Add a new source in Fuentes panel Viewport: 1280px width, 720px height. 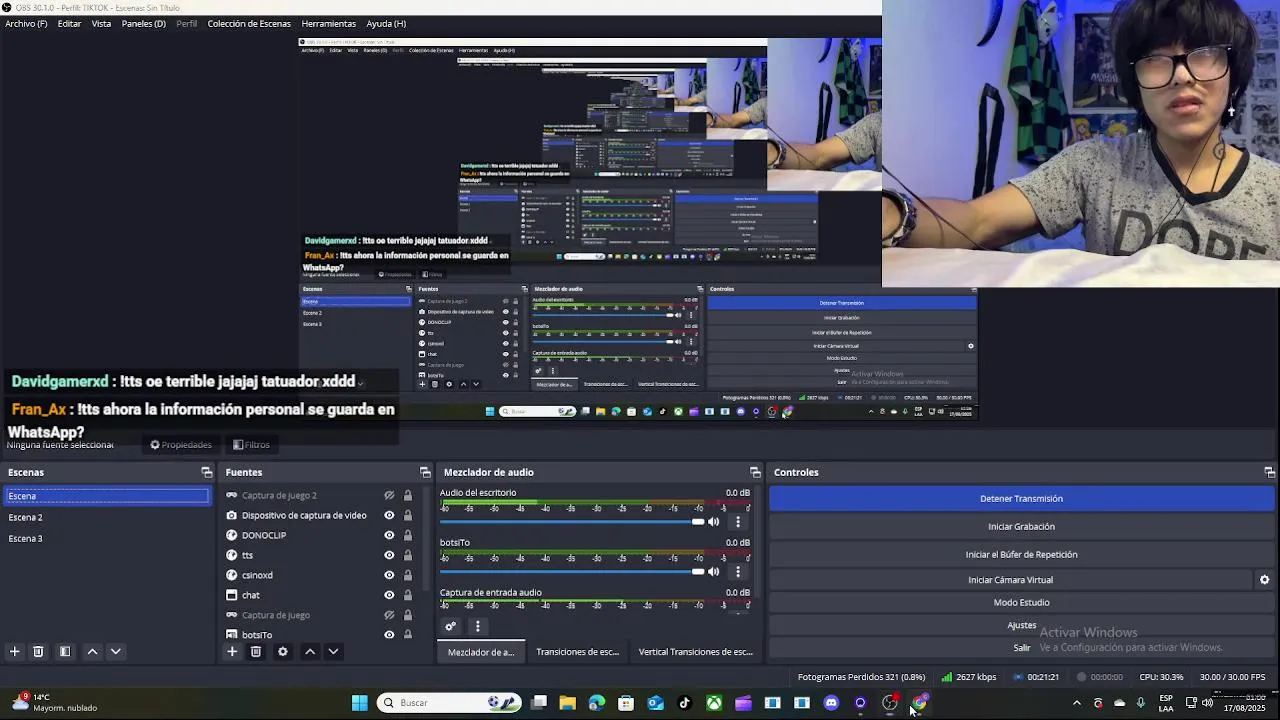[232, 651]
